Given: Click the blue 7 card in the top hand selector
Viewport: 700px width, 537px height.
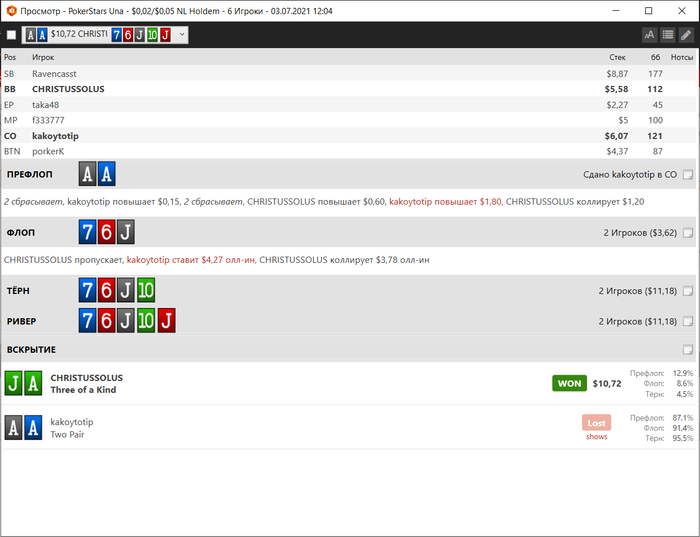Looking at the screenshot, I should pos(117,35).
